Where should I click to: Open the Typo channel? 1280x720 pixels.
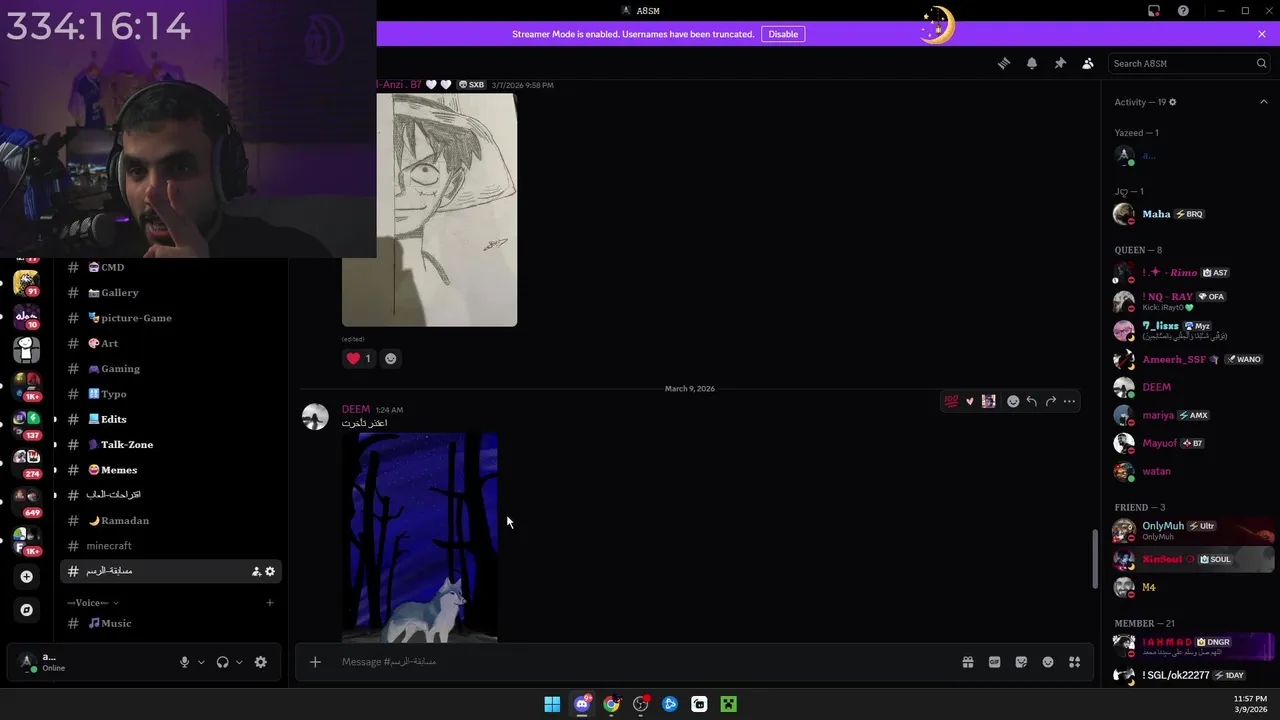click(170, 394)
